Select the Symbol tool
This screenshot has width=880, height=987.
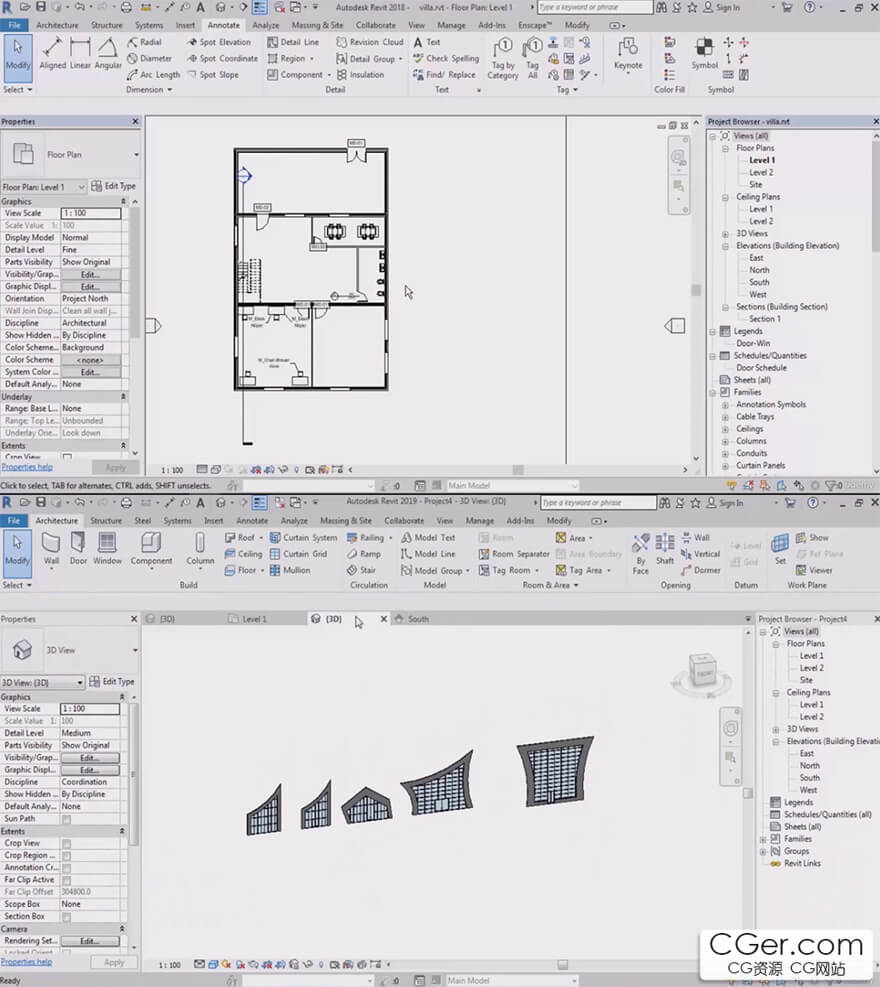704,53
